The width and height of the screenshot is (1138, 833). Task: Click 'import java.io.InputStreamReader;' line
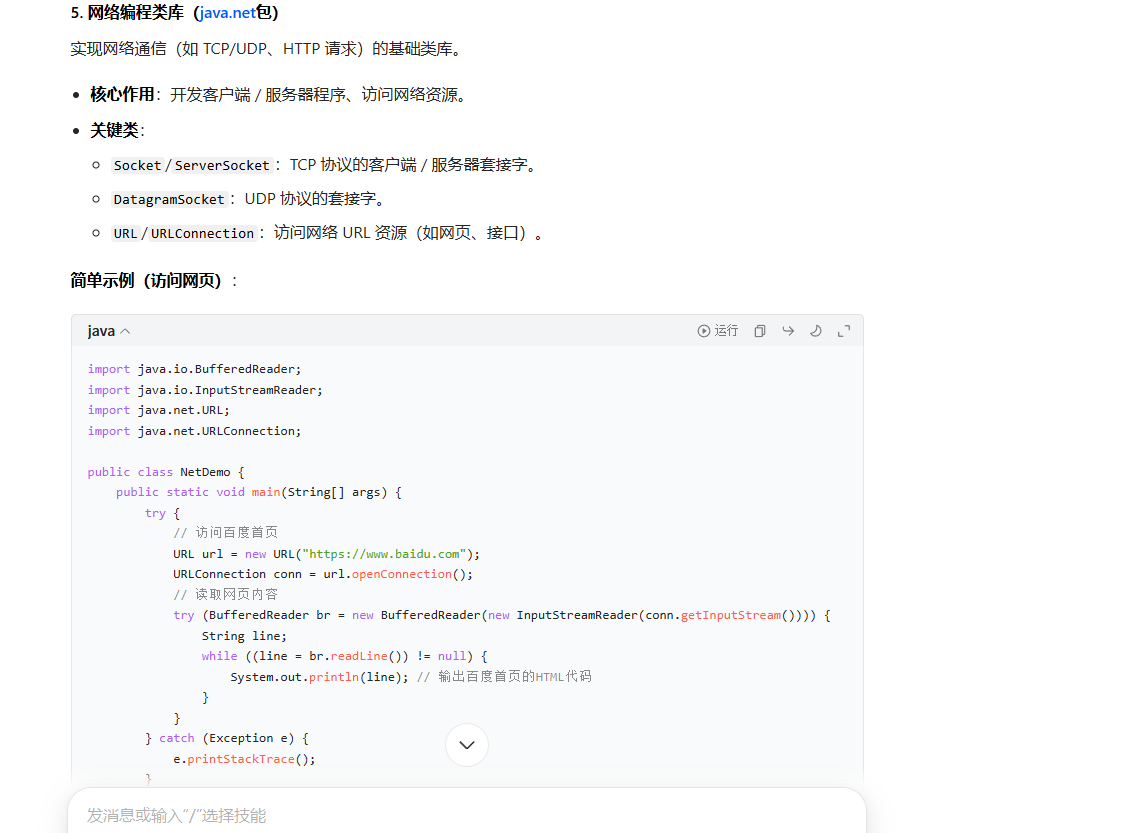tap(205, 390)
